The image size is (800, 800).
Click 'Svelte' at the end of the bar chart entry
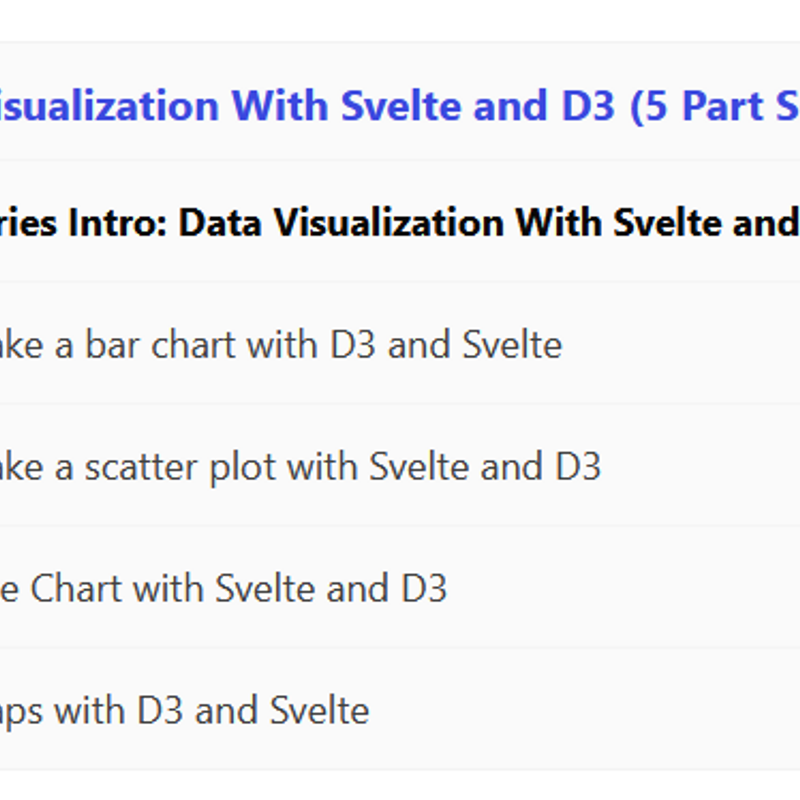(x=512, y=345)
